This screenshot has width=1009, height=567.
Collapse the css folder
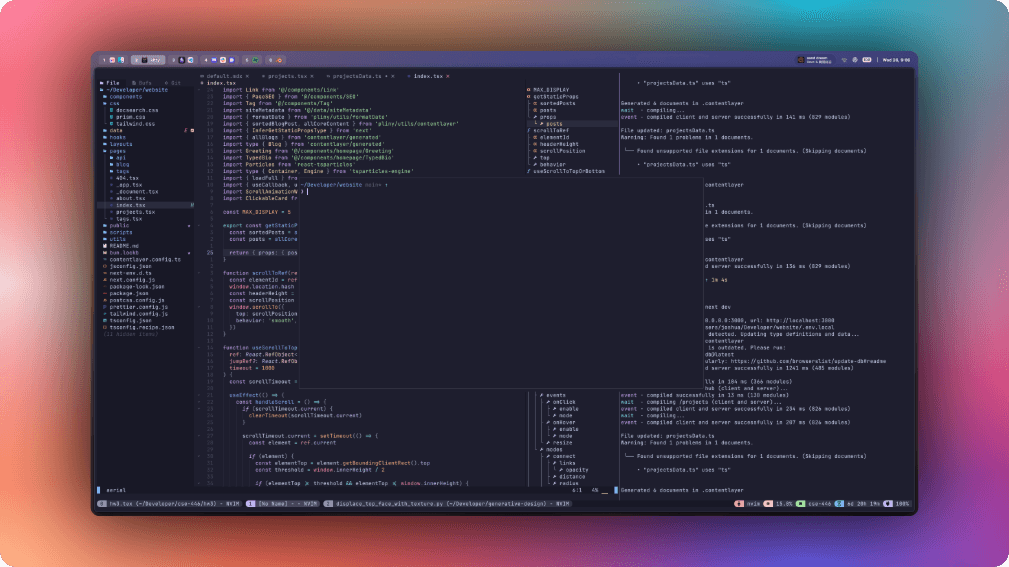(x=113, y=104)
